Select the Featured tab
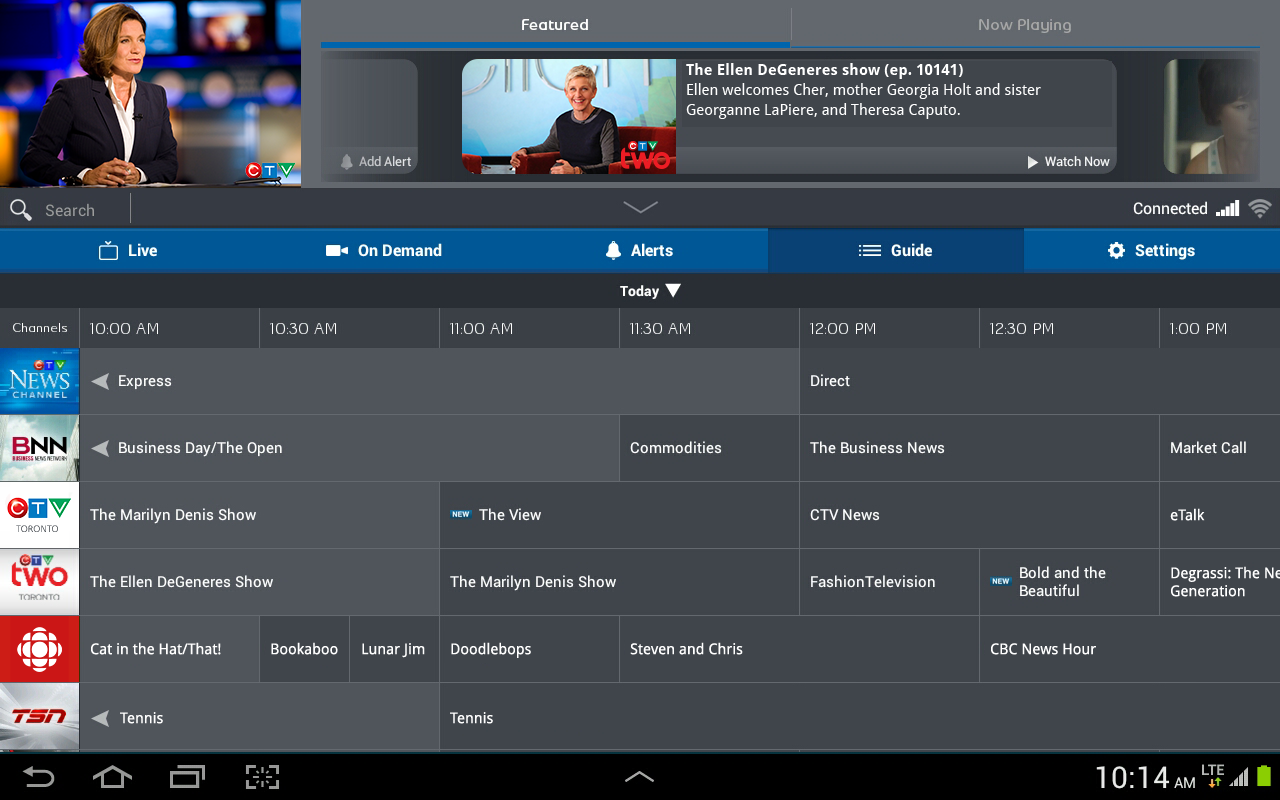The width and height of the screenshot is (1280, 800). click(x=555, y=25)
